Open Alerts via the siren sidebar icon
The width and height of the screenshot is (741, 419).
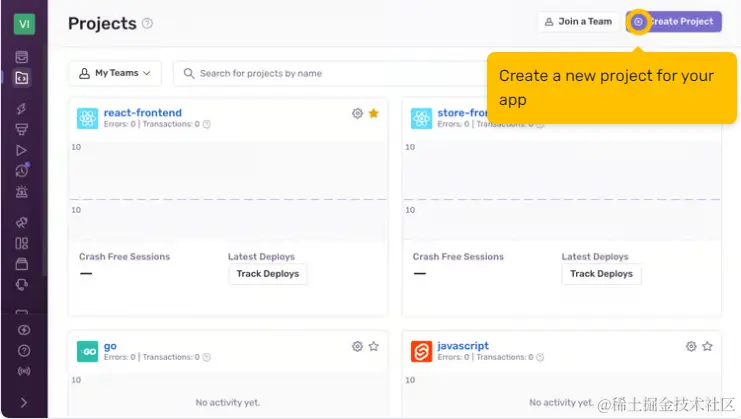point(22,191)
